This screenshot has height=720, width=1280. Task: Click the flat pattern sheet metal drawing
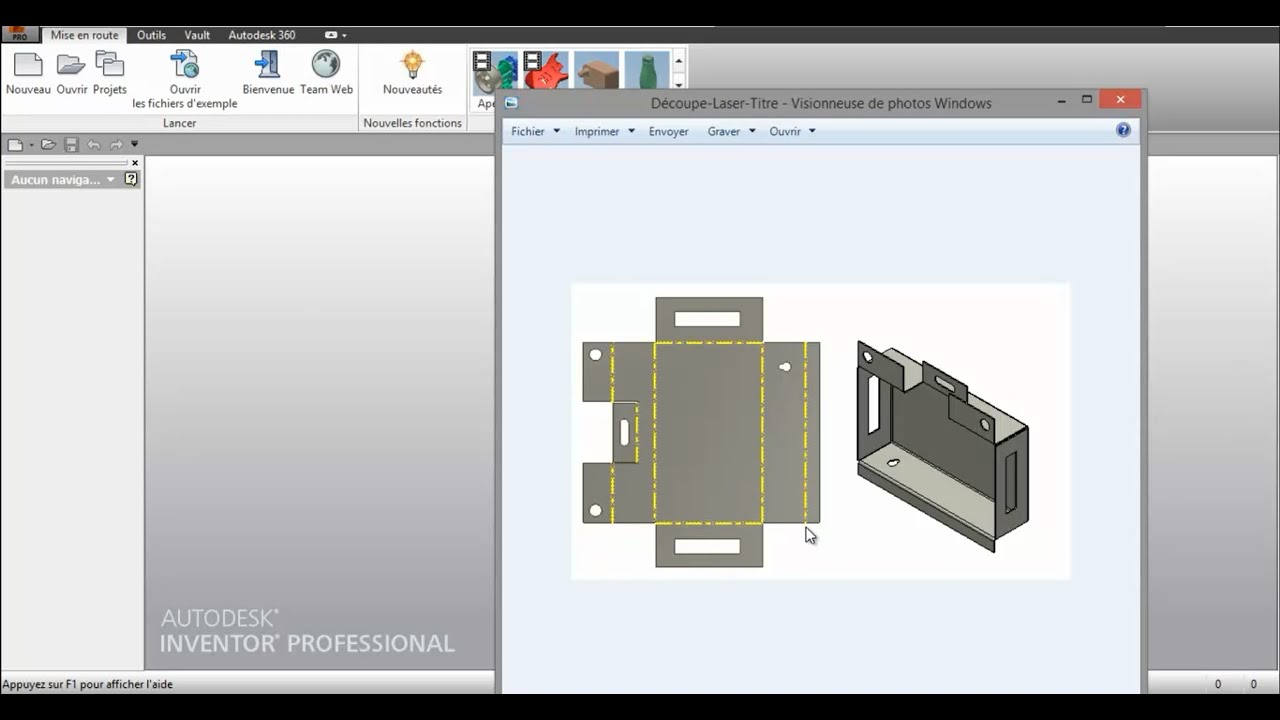point(701,432)
